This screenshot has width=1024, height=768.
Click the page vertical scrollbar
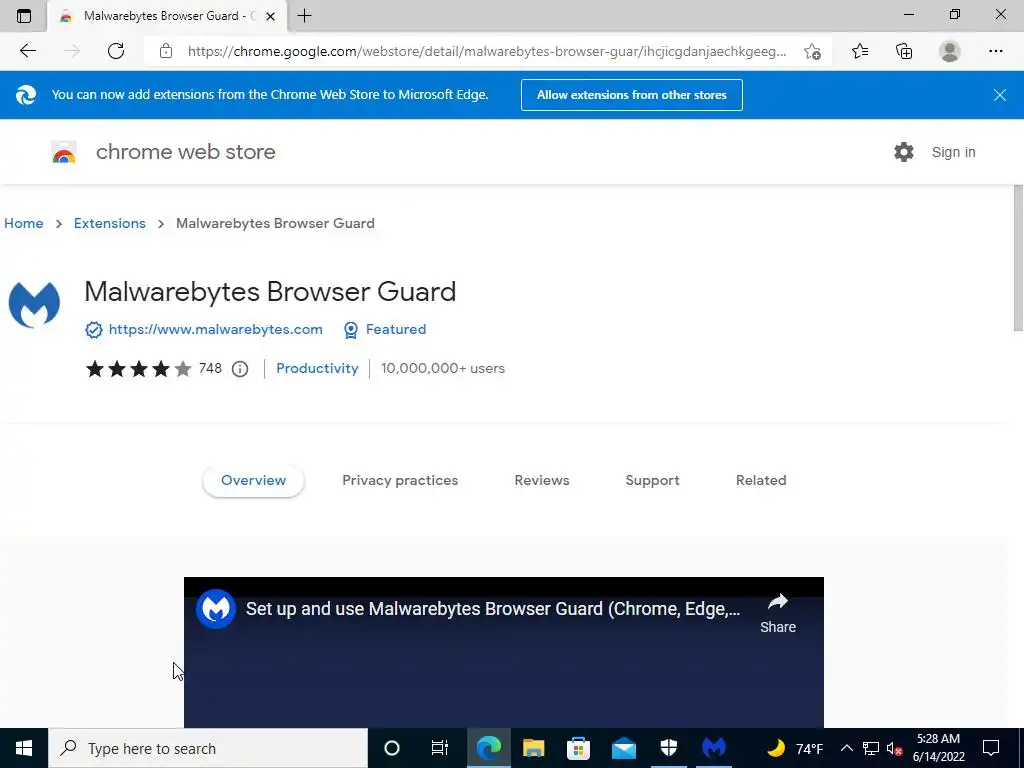pyautogui.click(x=1018, y=258)
